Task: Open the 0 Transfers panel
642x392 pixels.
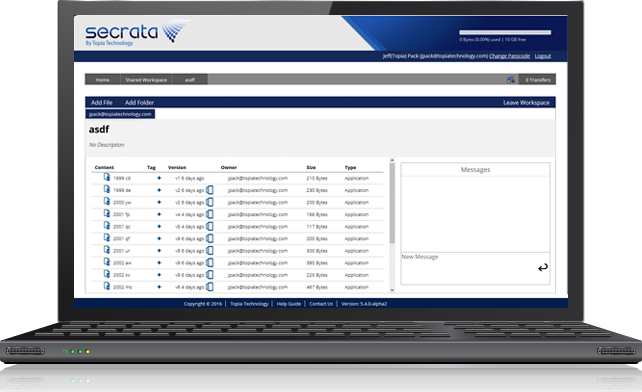Action: [537, 79]
